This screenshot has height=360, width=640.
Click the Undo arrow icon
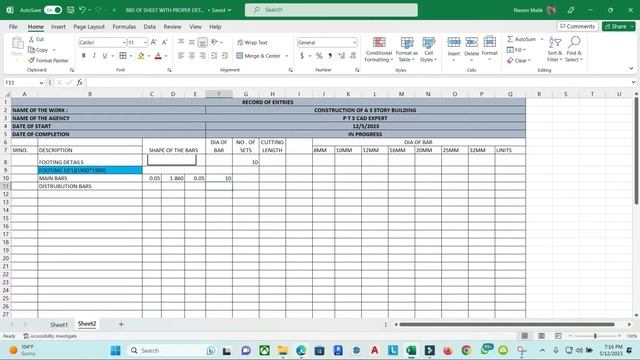[x=82, y=10]
